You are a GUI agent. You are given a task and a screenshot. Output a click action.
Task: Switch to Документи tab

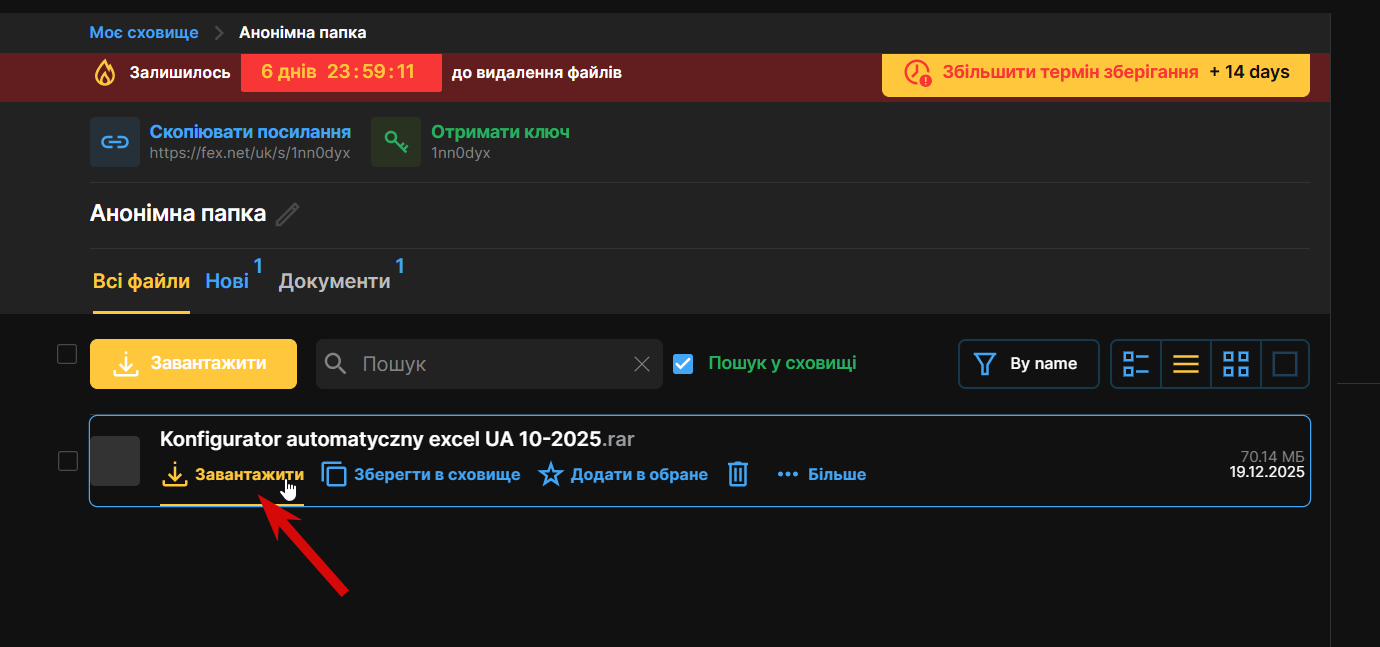click(334, 281)
